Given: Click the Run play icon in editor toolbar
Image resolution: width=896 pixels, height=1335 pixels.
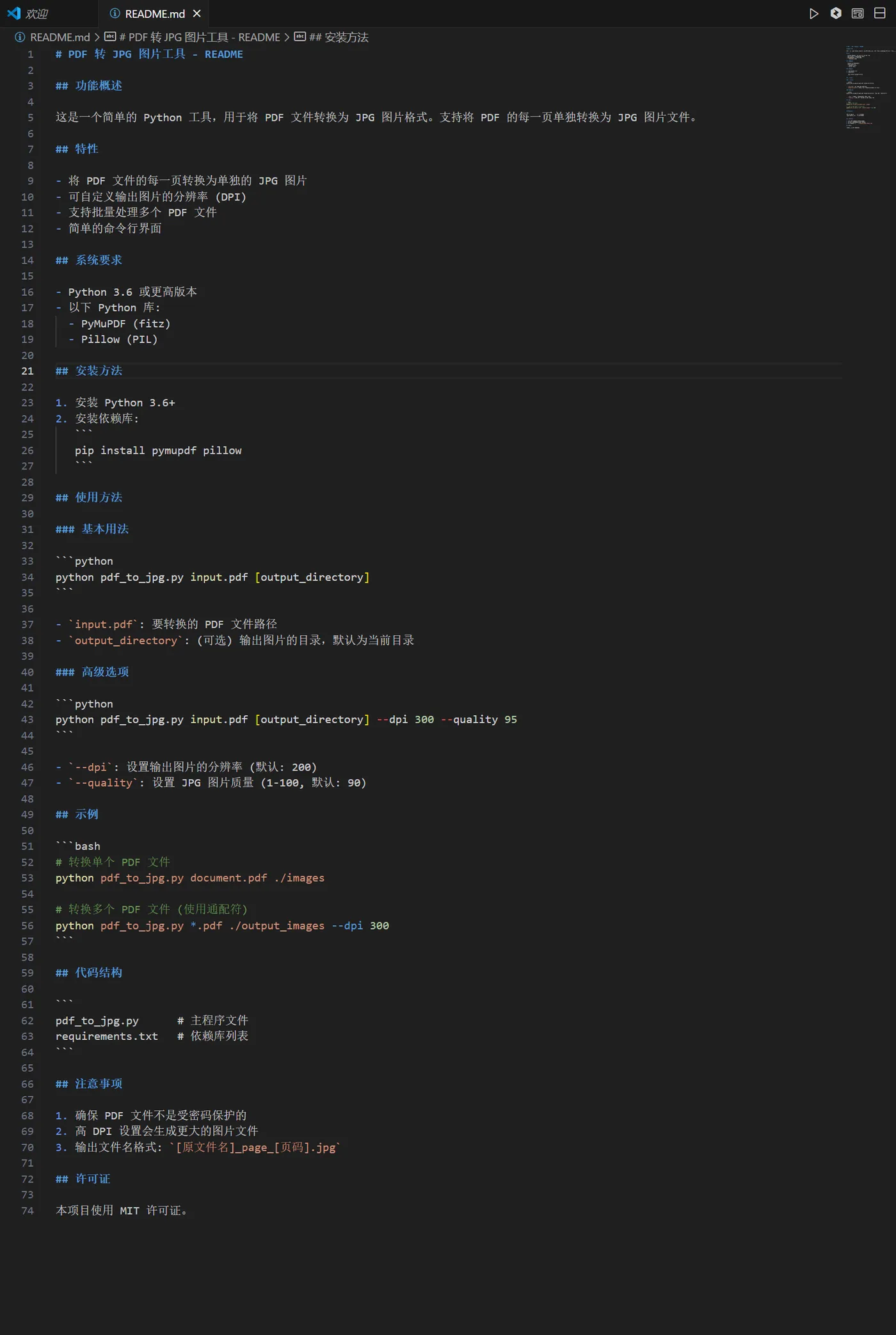Looking at the screenshot, I should click(813, 13).
